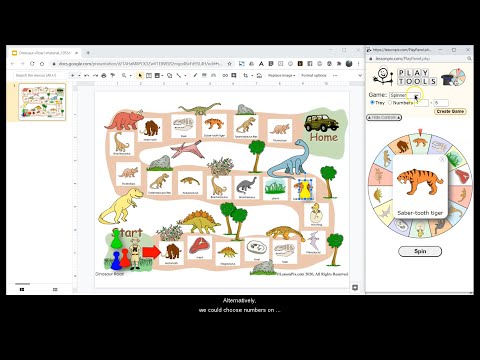Click the Insert link icon
The image size is (480, 360).
(225, 76)
